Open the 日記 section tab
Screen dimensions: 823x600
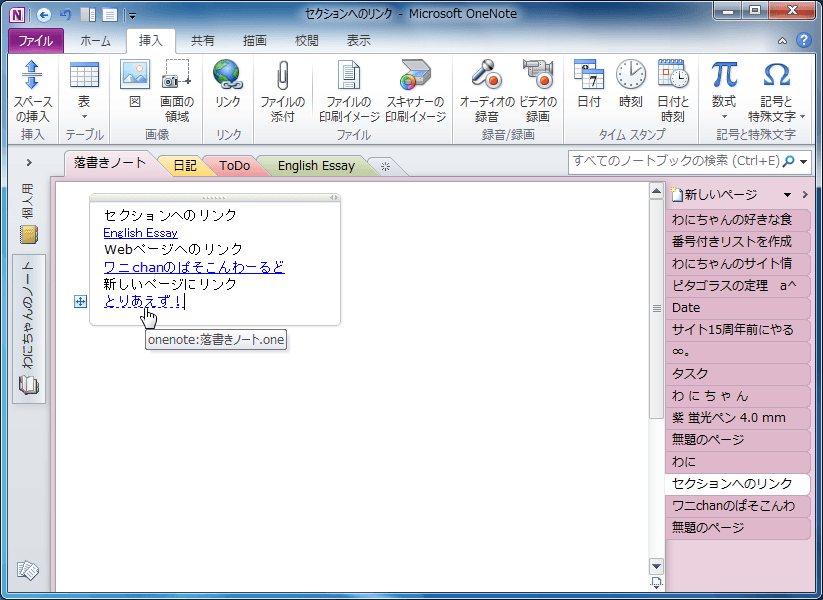pyautogui.click(x=185, y=166)
